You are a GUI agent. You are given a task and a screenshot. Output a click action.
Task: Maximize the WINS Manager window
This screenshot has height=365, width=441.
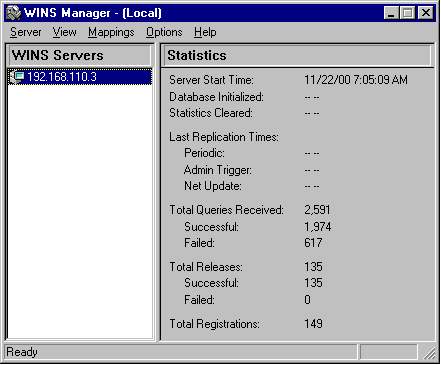[x=407, y=13]
